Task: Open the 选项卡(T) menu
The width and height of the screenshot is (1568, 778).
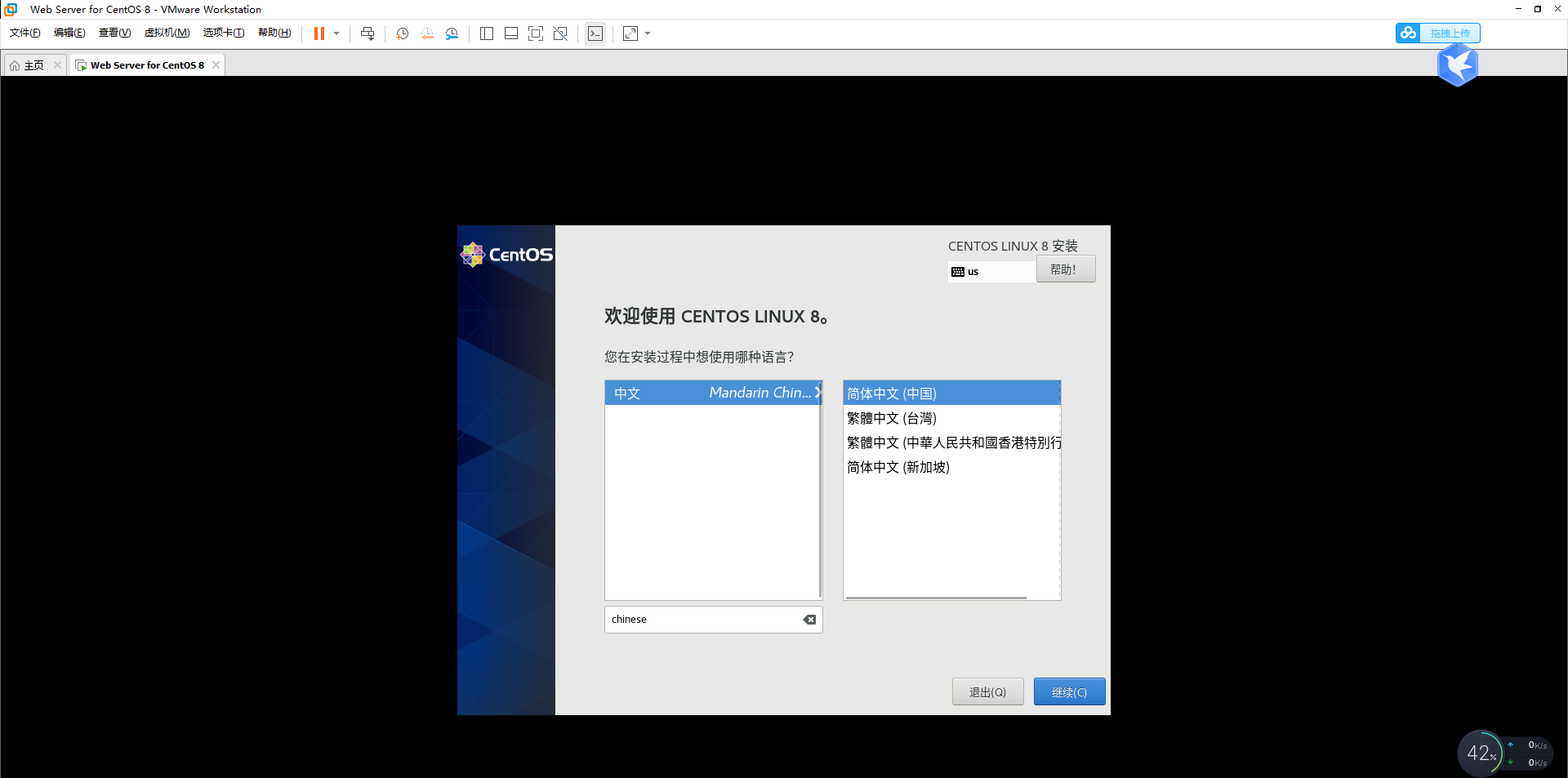Action: 224,33
